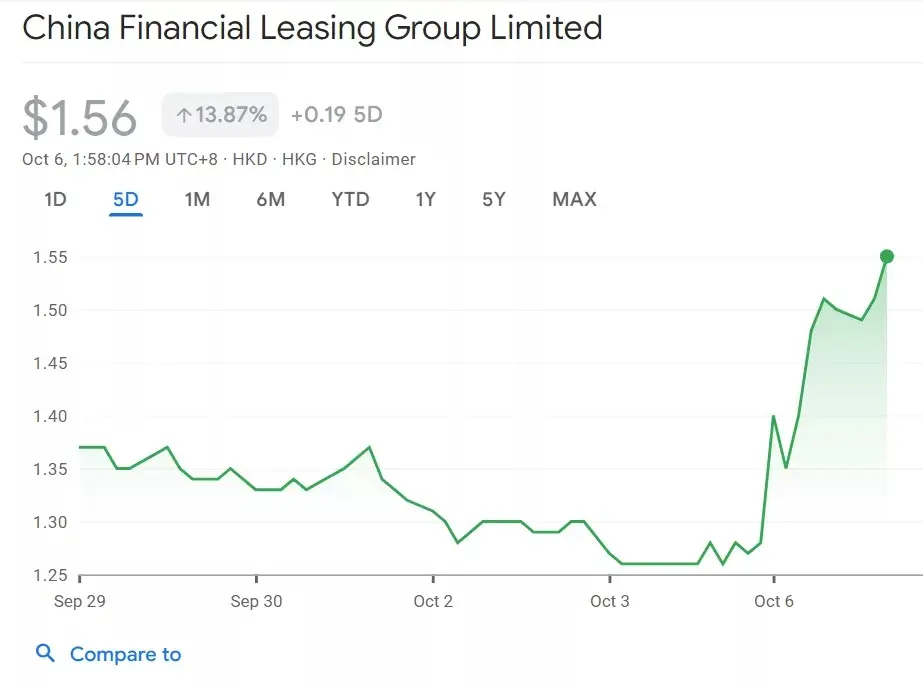The image size is (923, 683).
Task: Click the Sep 30 axis label
Action: [x=257, y=601]
